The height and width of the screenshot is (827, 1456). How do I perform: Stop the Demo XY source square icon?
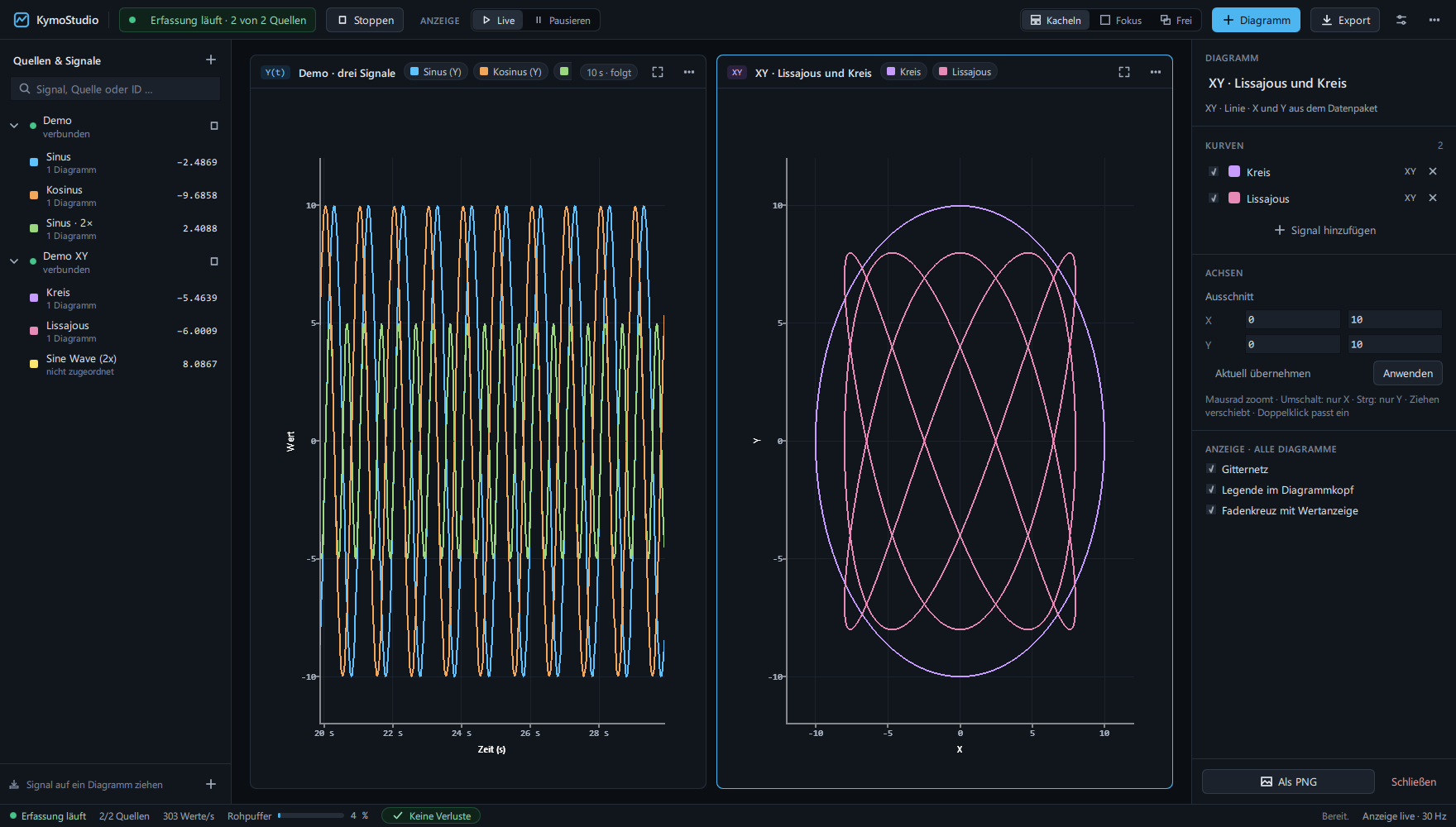coord(214,261)
